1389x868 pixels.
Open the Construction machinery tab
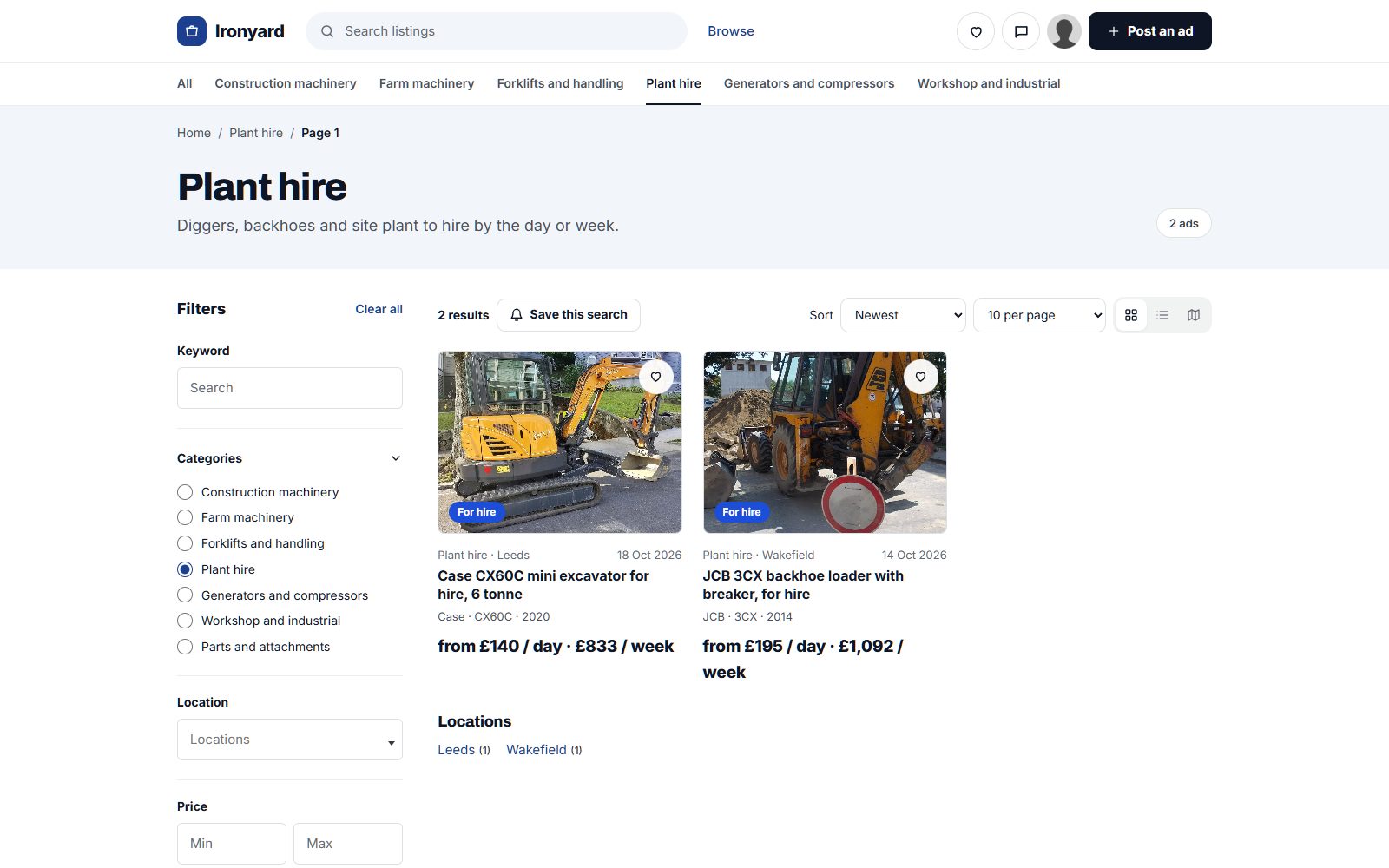click(x=286, y=83)
